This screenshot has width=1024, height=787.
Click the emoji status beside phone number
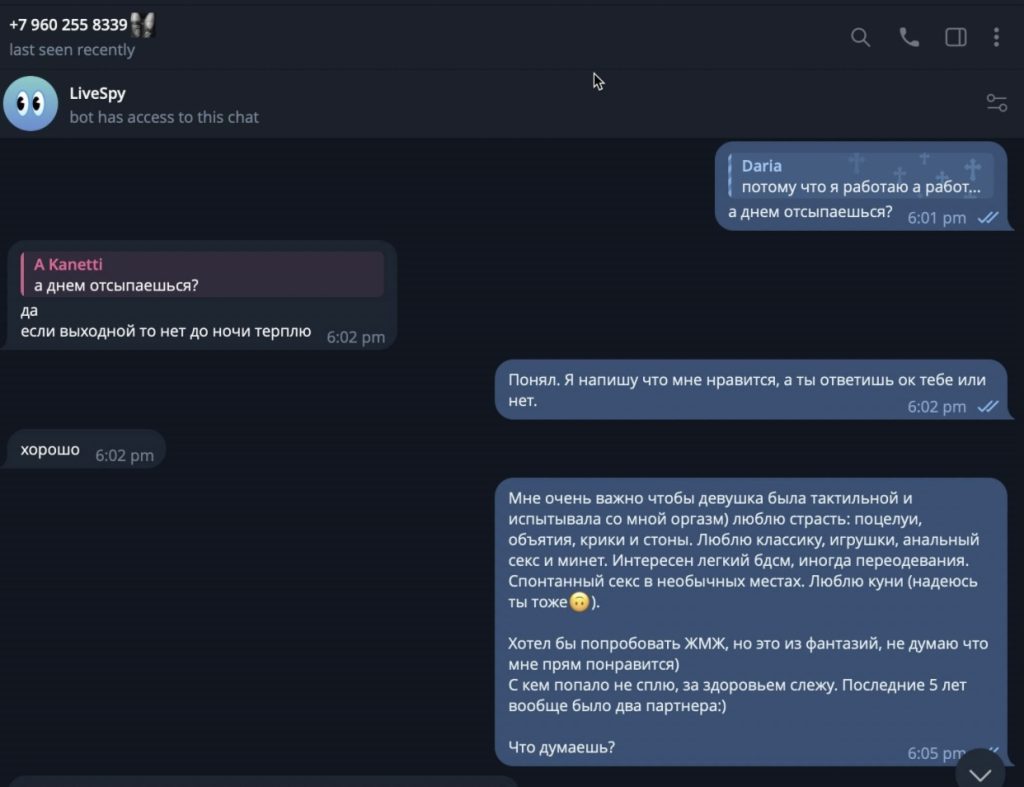tap(142, 25)
